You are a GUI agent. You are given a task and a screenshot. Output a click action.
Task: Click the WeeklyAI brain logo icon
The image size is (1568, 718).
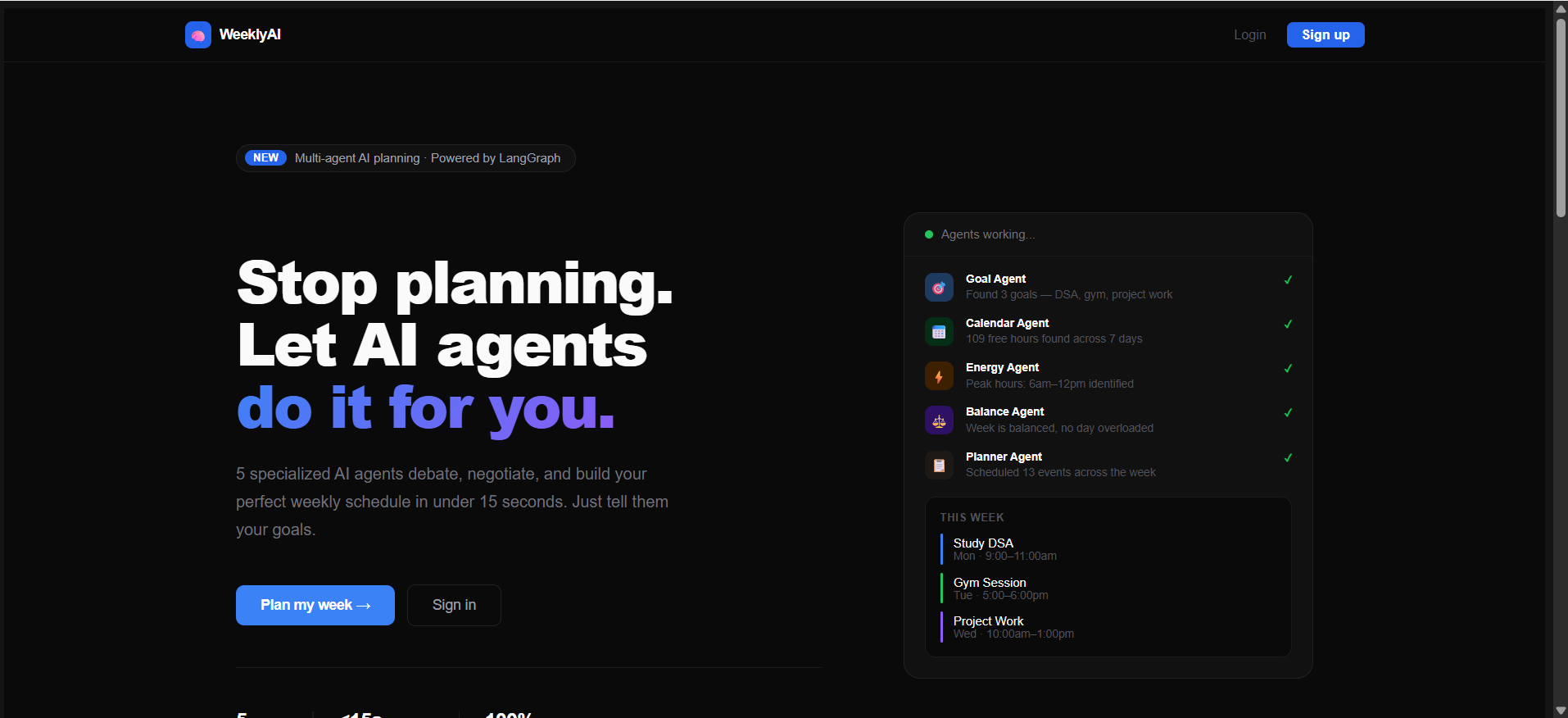198,34
